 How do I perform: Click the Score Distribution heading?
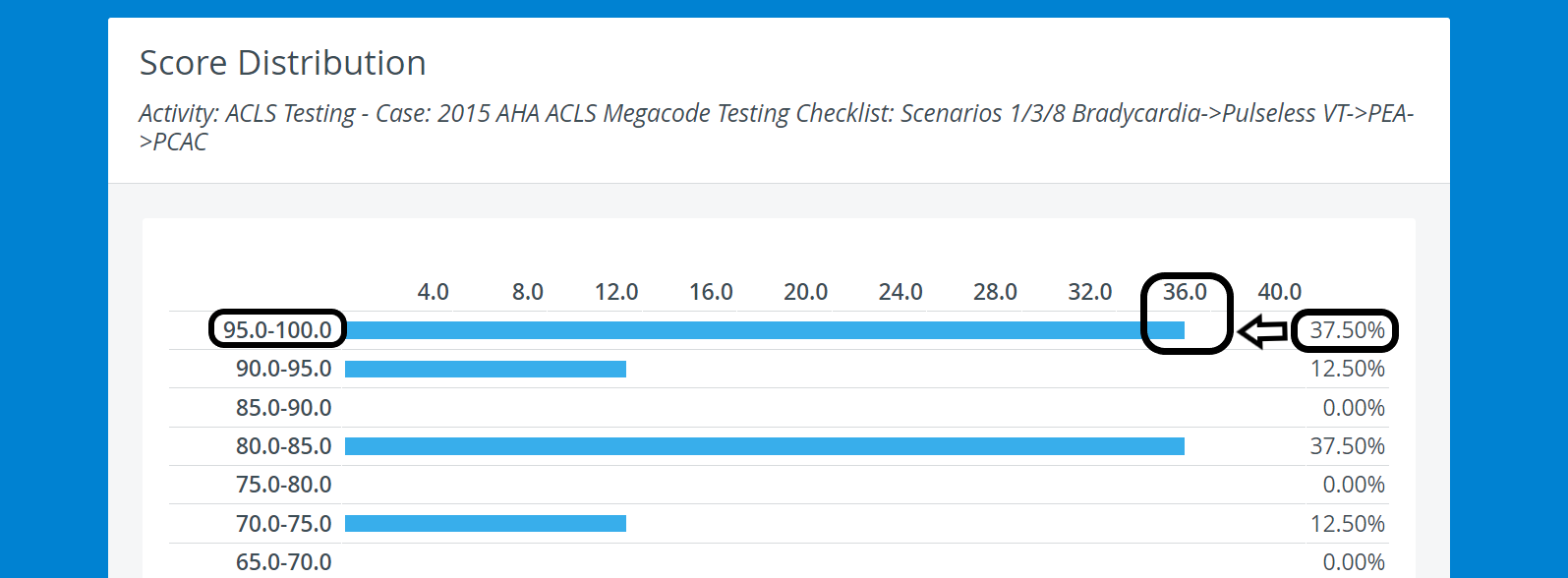[283, 63]
